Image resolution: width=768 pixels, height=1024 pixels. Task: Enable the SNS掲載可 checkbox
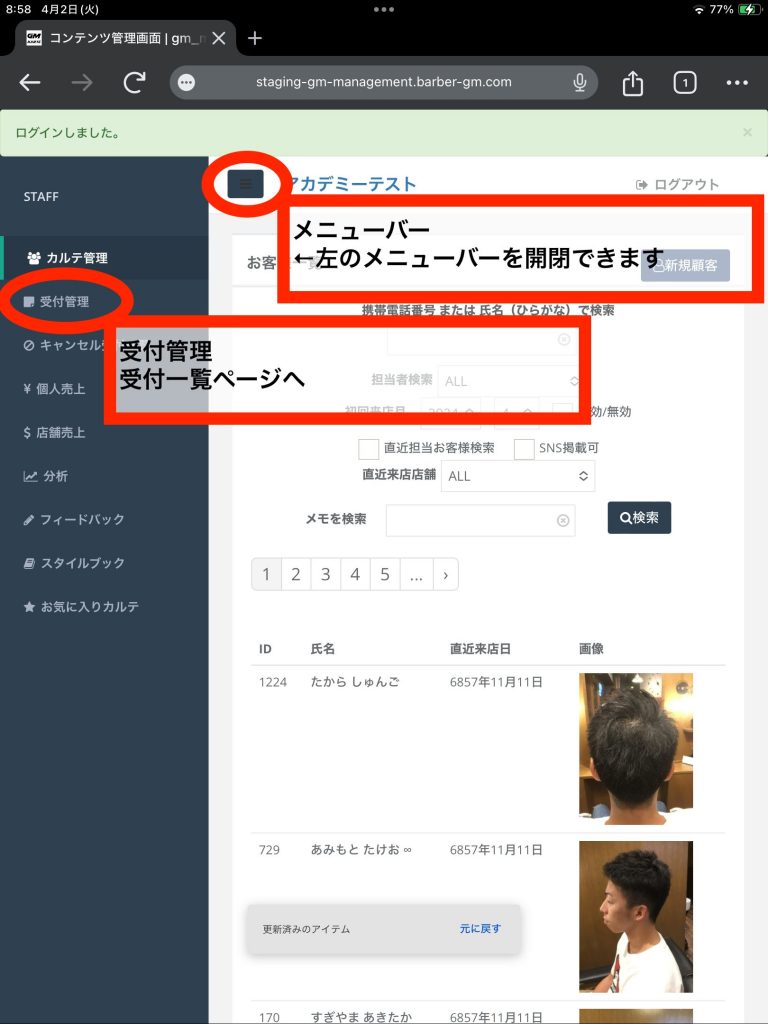click(524, 448)
